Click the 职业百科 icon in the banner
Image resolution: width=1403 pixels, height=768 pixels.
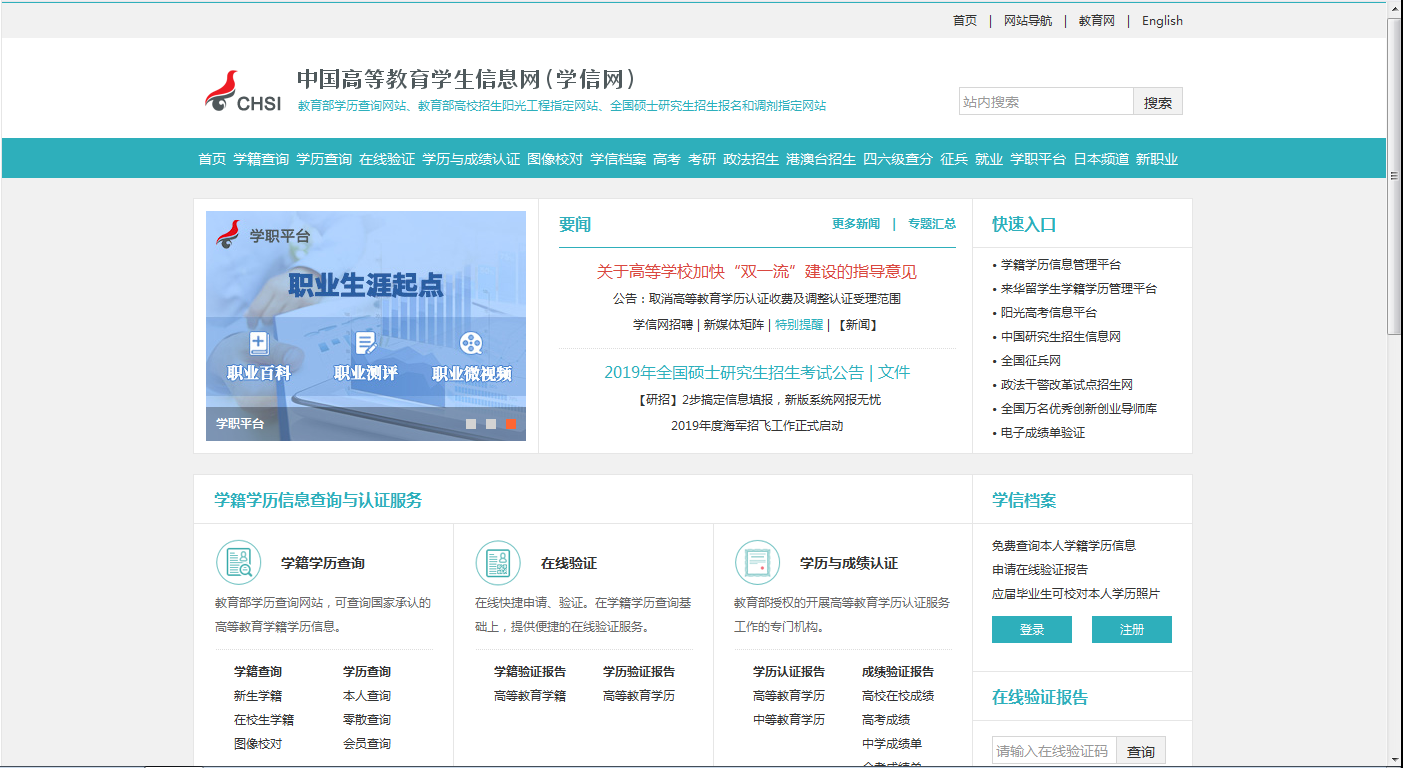click(x=259, y=344)
